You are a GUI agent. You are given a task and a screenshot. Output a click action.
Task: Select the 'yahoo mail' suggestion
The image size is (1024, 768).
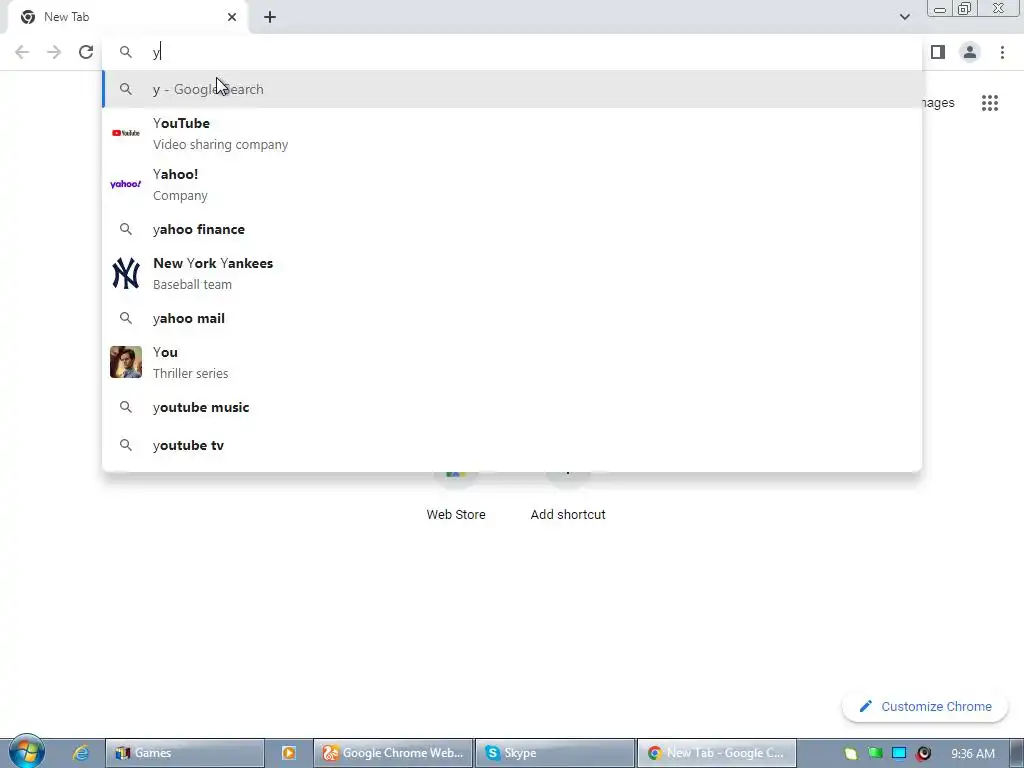tap(512, 318)
